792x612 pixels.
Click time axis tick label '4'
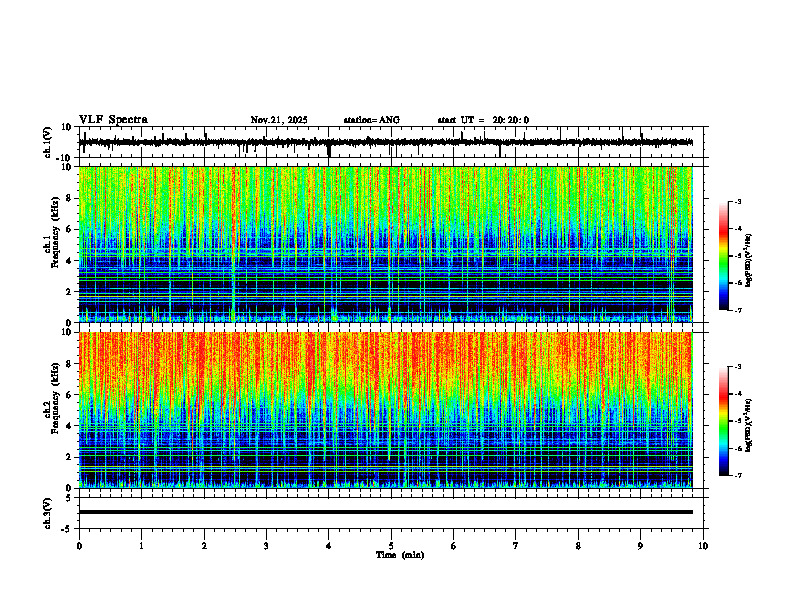pos(329,546)
